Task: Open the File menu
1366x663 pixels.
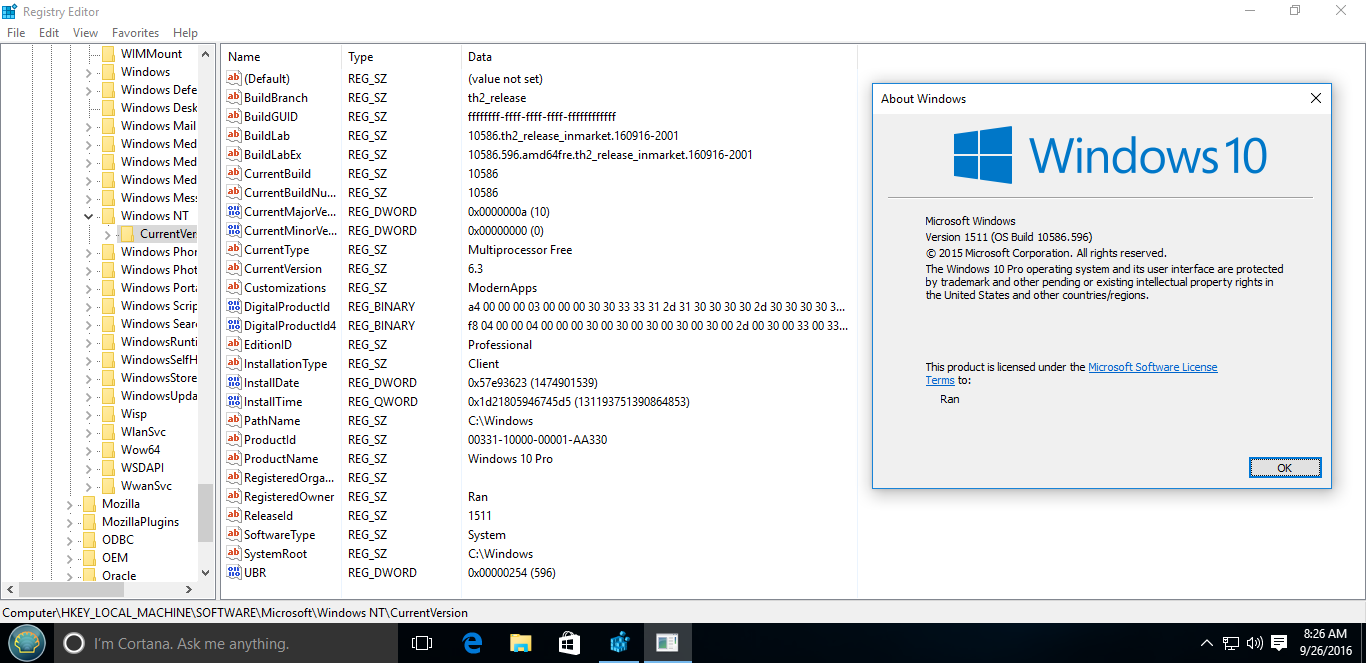Action: point(16,33)
